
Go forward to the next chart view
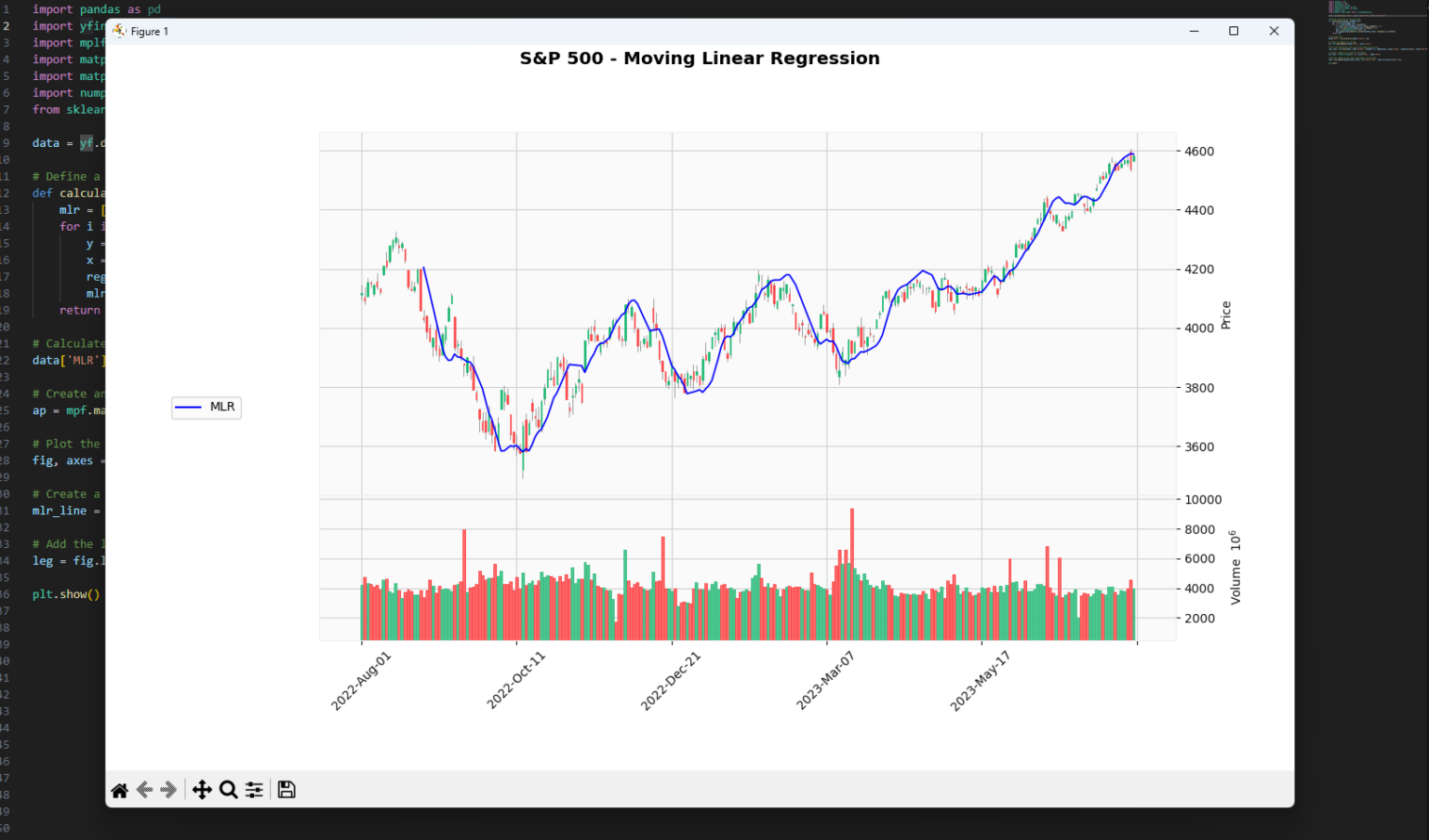pyautogui.click(x=169, y=789)
